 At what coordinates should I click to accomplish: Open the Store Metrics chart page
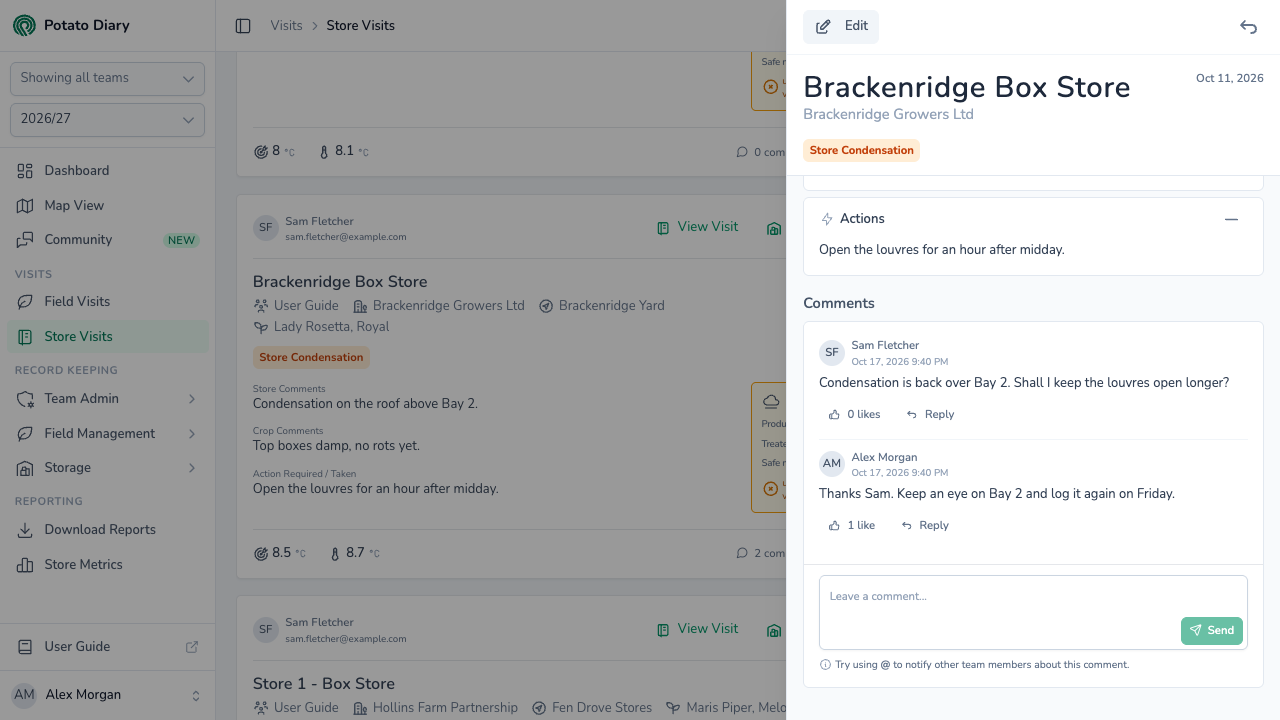point(107,564)
